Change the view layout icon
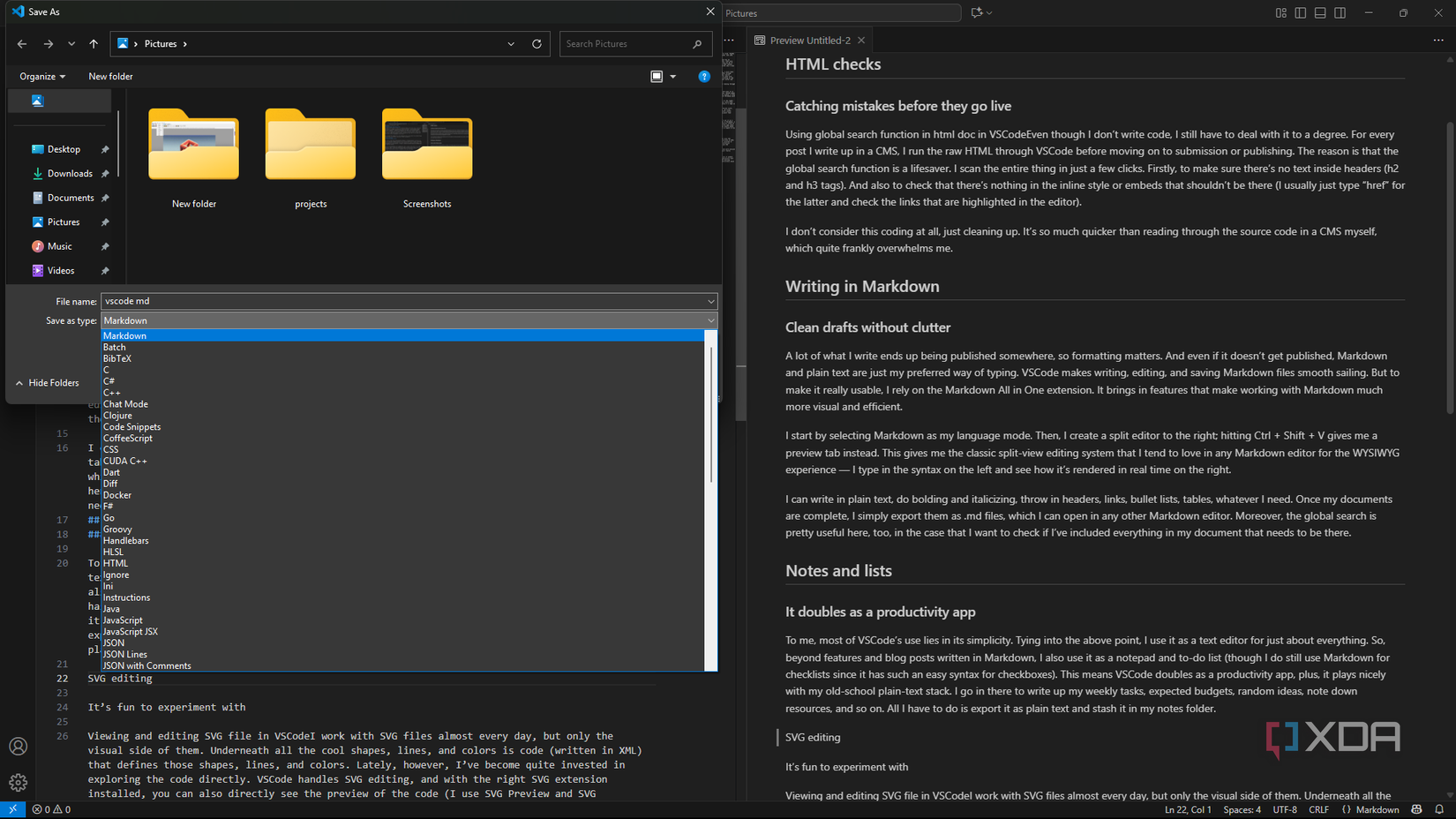This screenshot has width=1456, height=819. 657,77
